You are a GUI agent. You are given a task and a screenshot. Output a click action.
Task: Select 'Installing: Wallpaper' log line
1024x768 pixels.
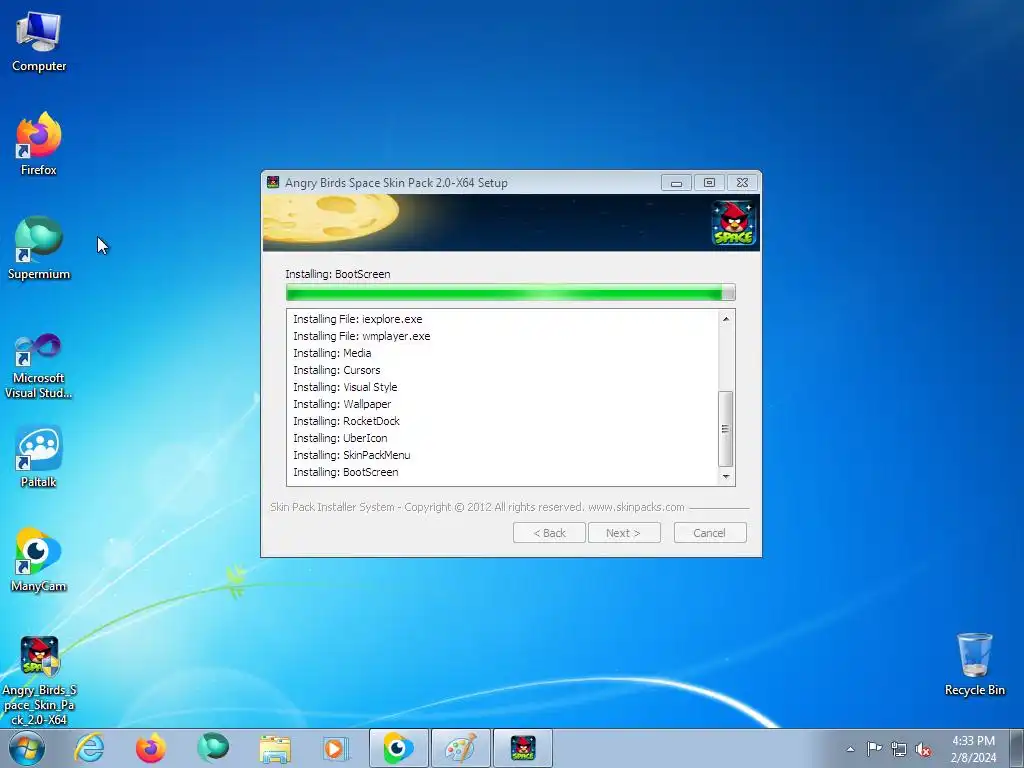click(342, 404)
